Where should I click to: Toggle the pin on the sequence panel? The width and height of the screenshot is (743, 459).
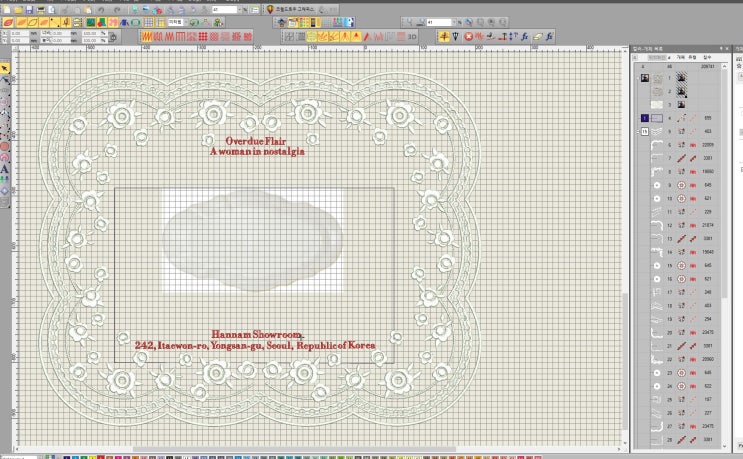click(721, 48)
